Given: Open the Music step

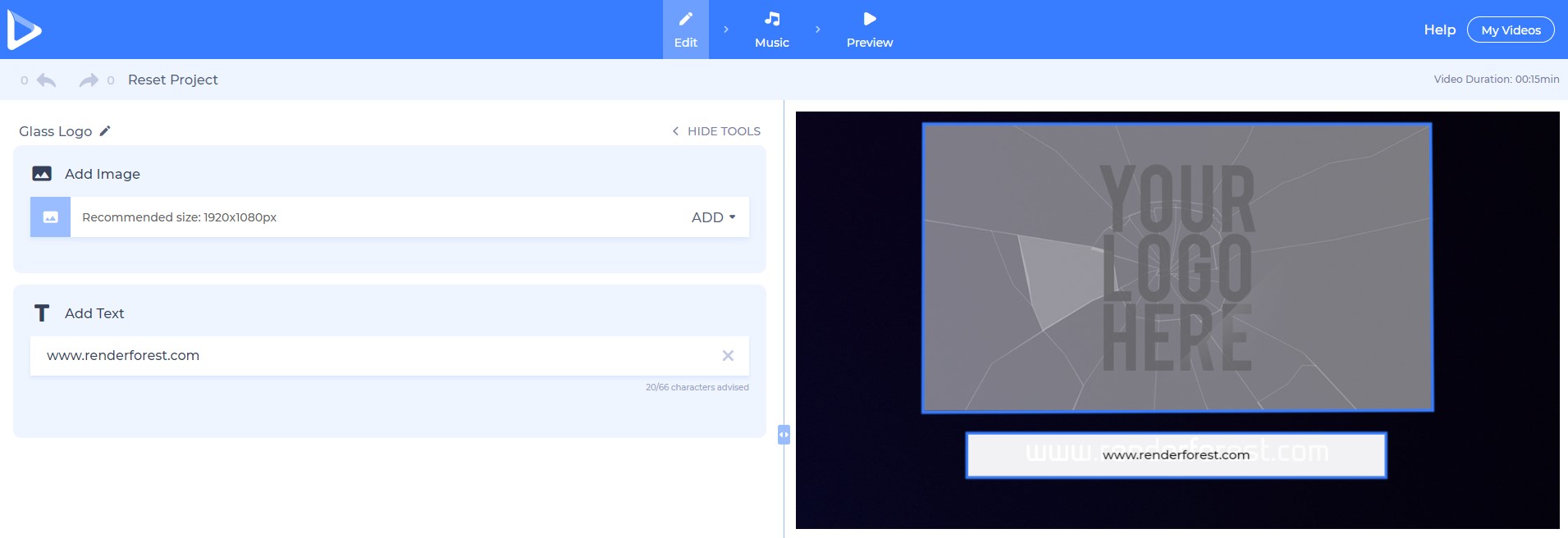Looking at the screenshot, I should pyautogui.click(x=772, y=30).
